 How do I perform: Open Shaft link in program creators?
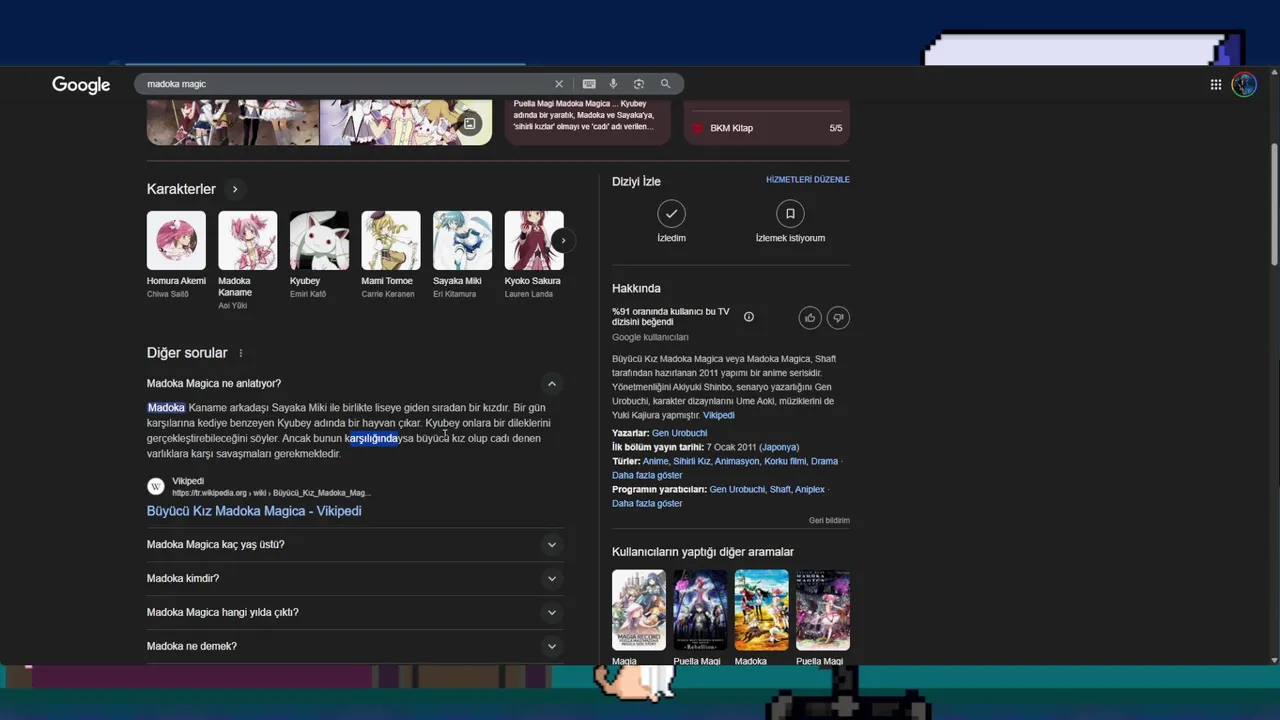[779, 489]
